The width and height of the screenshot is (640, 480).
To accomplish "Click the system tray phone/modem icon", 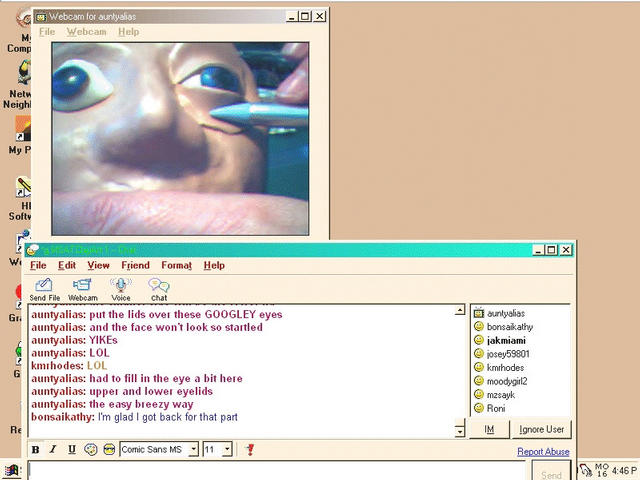I will click(585, 470).
